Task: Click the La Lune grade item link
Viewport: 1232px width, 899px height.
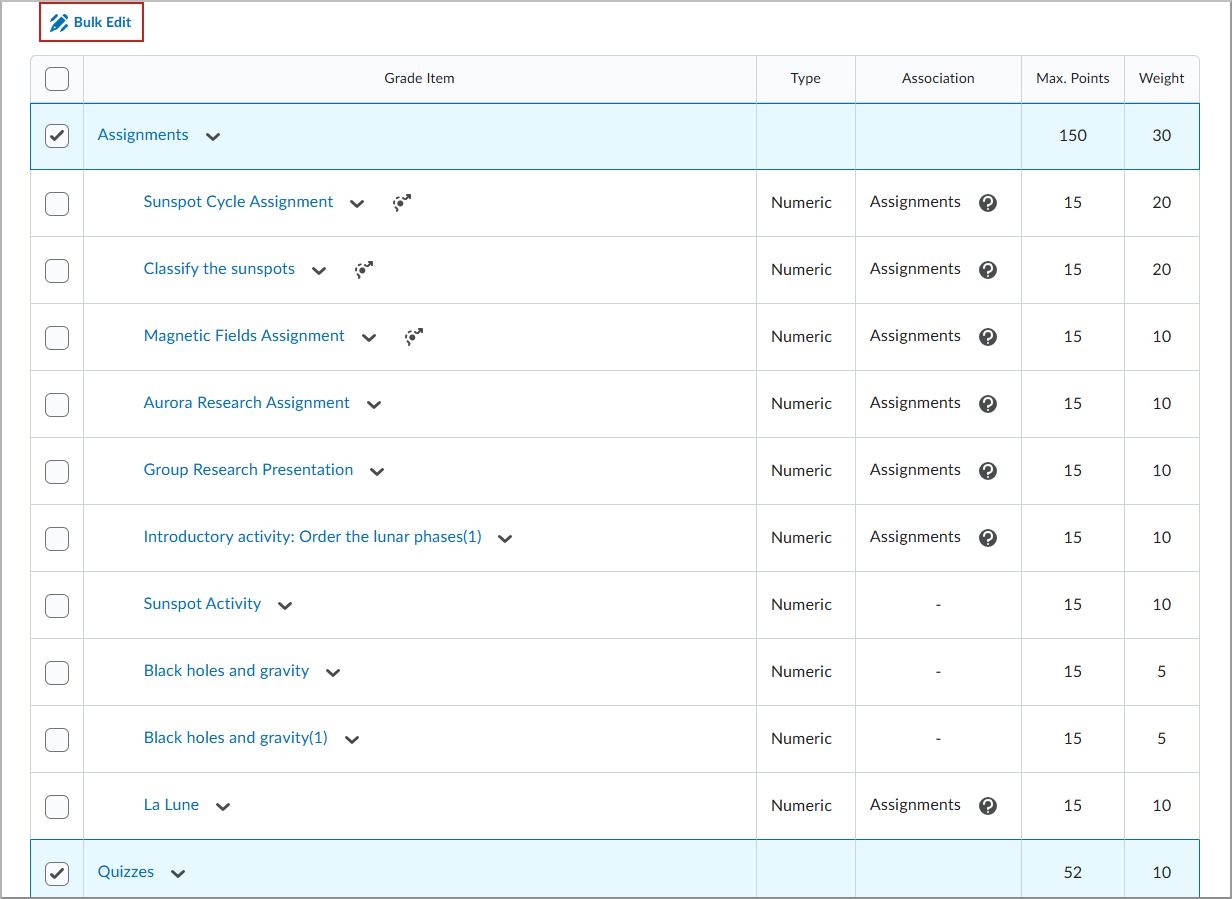Action: [171, 805]
